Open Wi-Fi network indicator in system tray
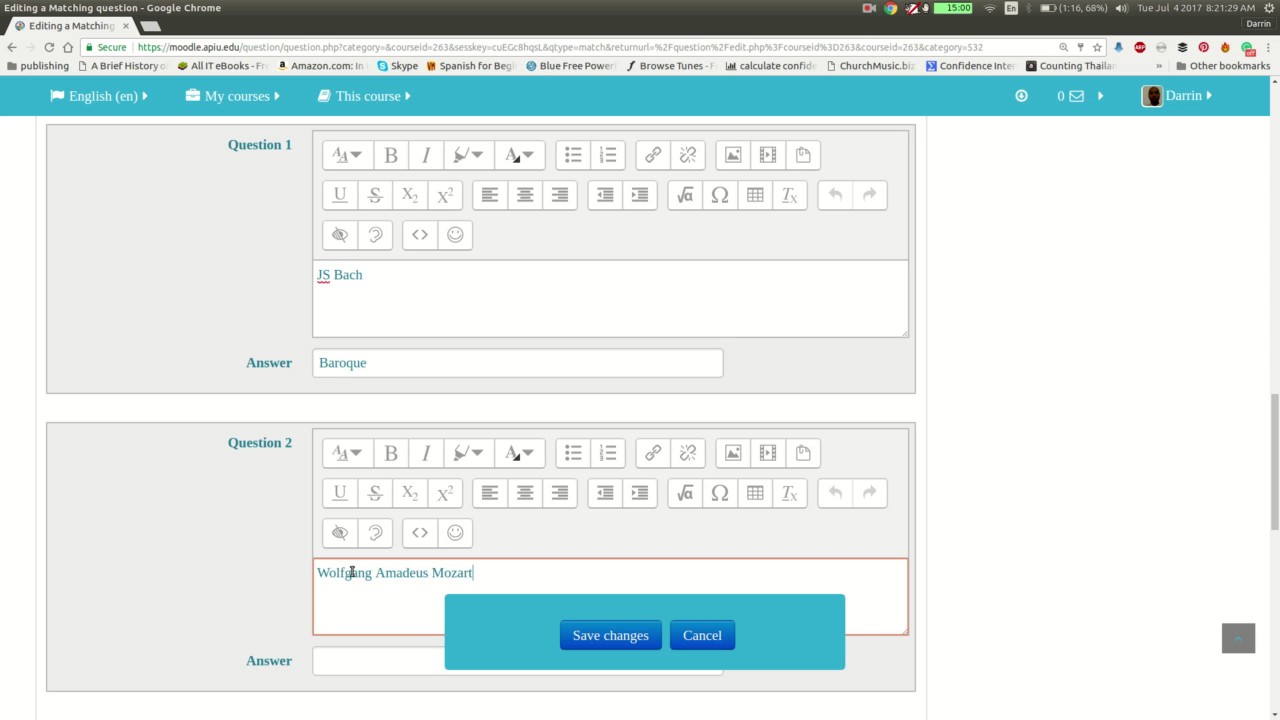This screenshot has height=720, width=1280. [x=990, y=8]
